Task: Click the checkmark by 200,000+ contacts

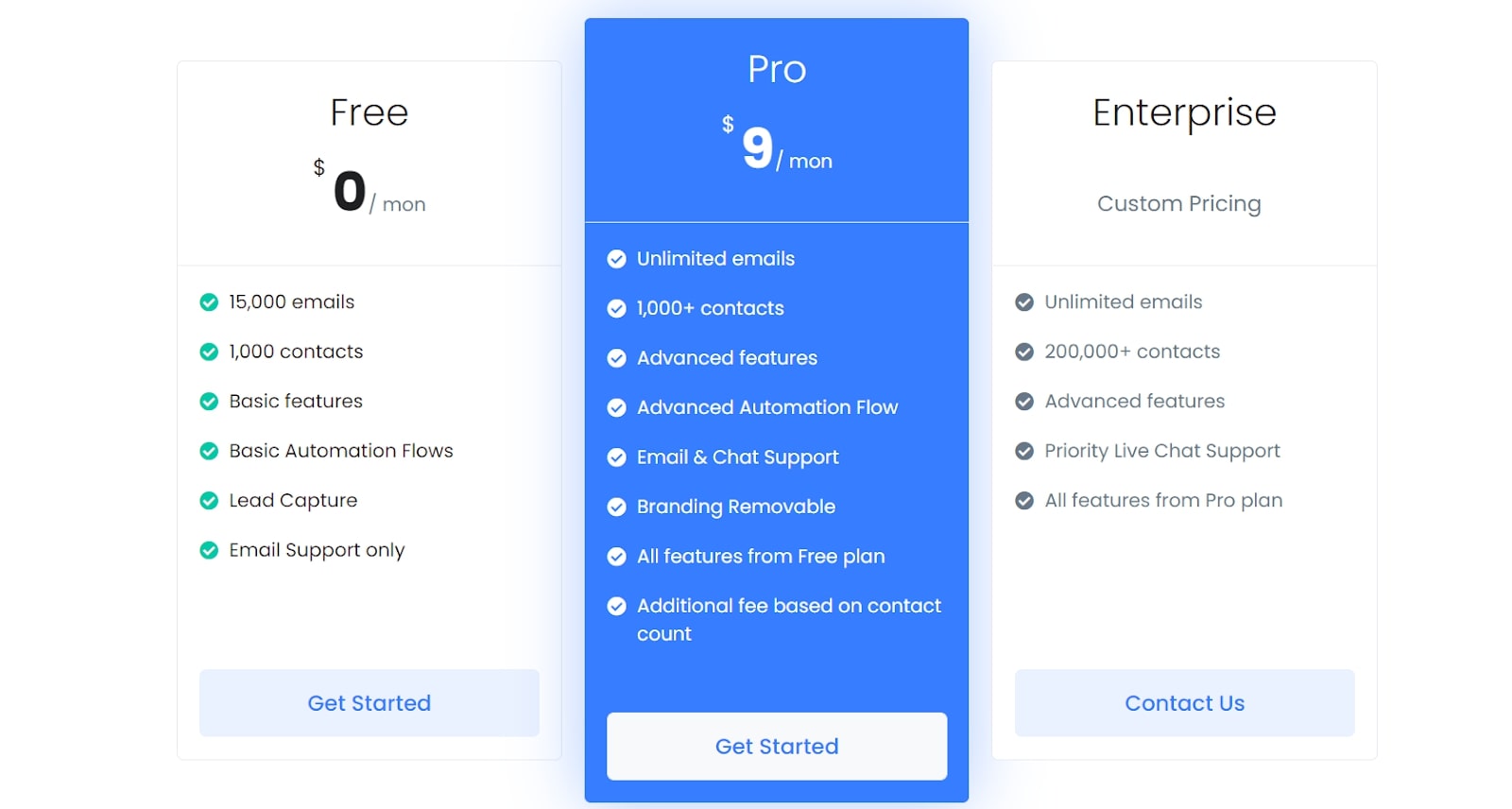Action: (x=1023, y=352)
